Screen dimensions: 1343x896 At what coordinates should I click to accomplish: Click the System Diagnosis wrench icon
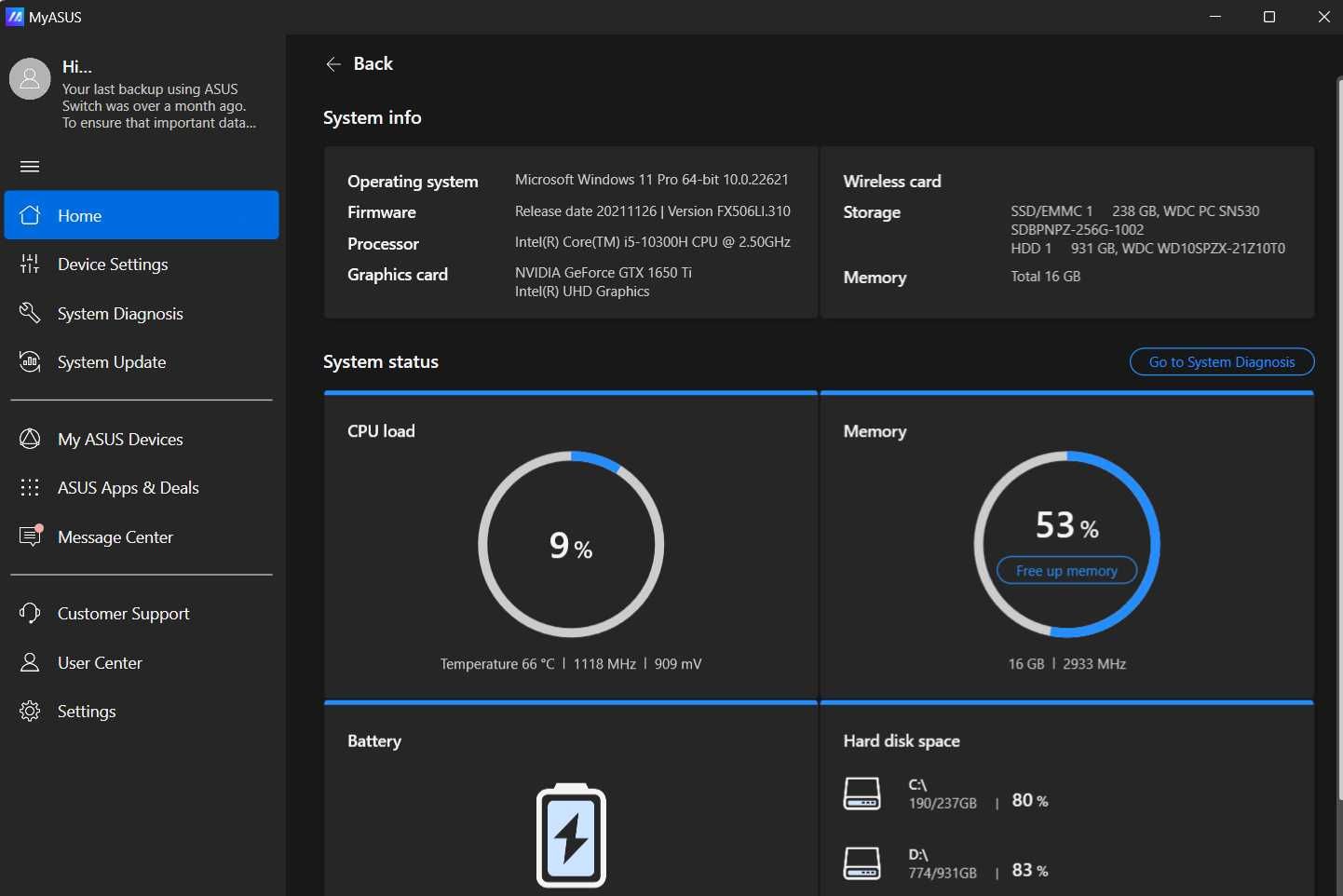click(30, 313)
